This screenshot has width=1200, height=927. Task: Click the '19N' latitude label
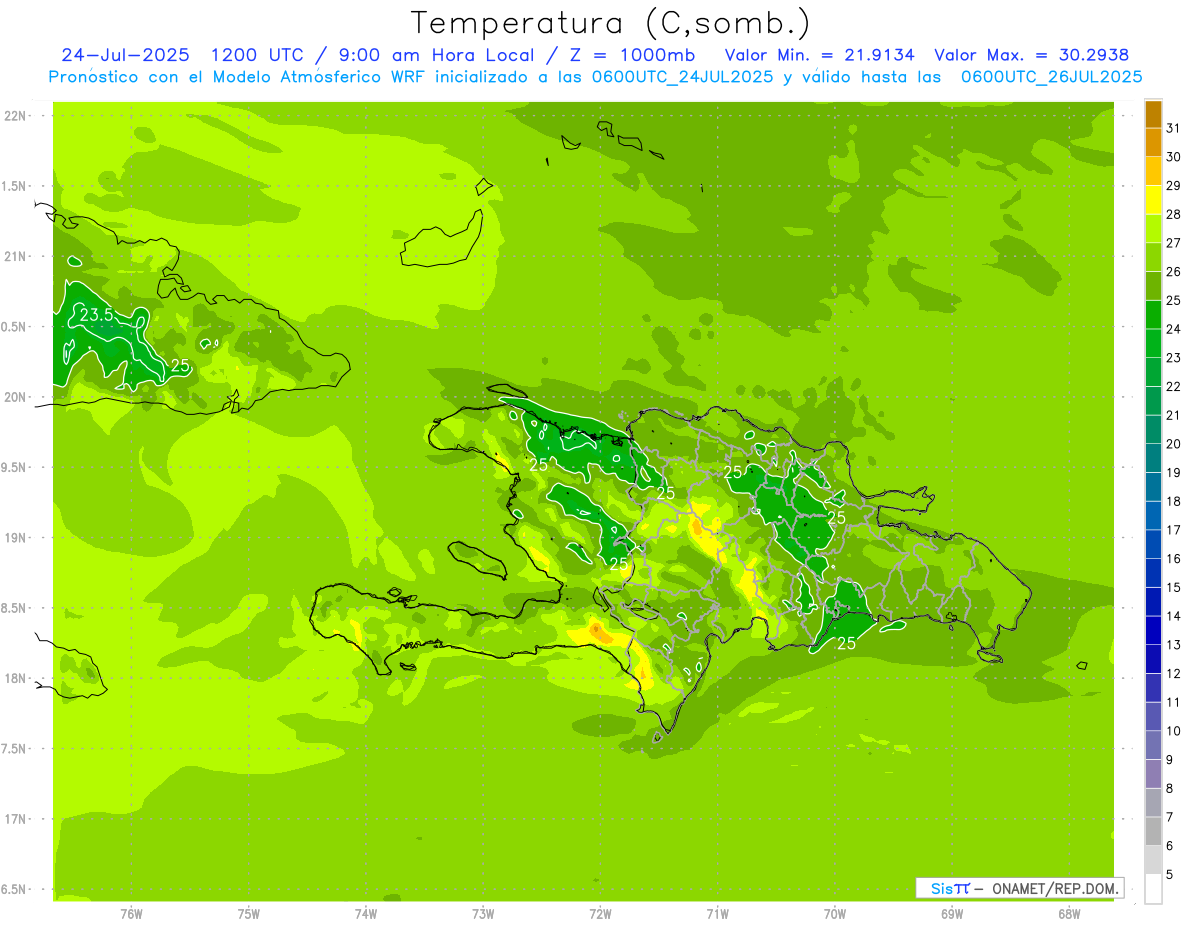(x=15, y=537)
